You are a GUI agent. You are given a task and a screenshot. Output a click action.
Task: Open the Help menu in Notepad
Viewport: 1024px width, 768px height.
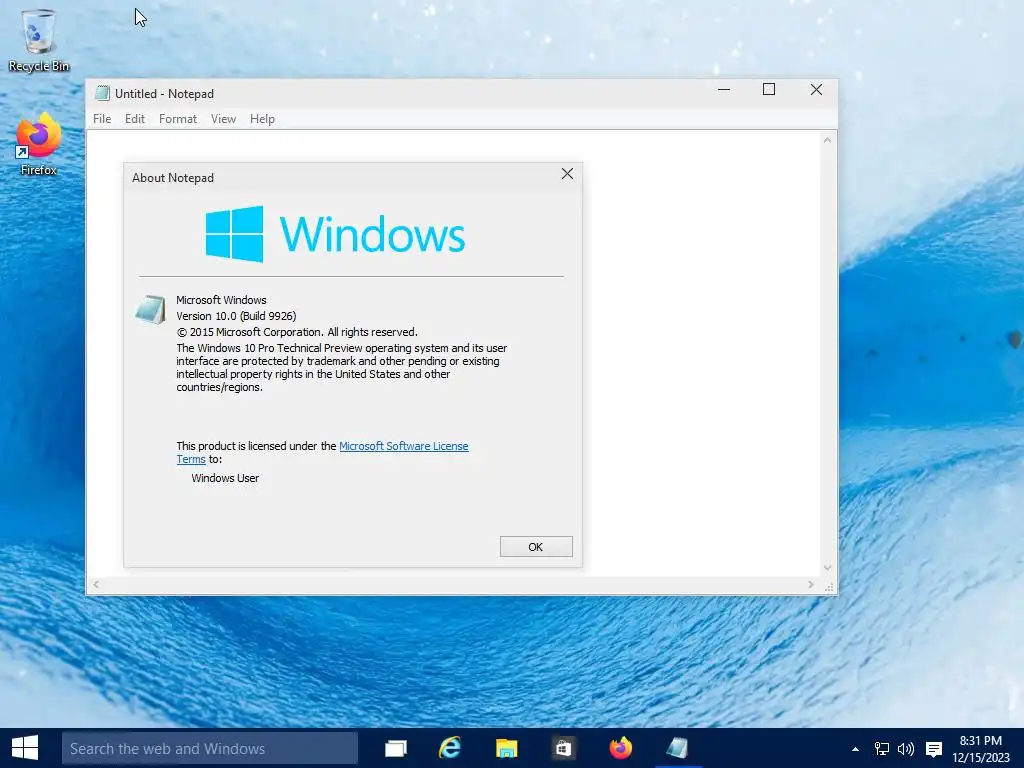(262, 119)
